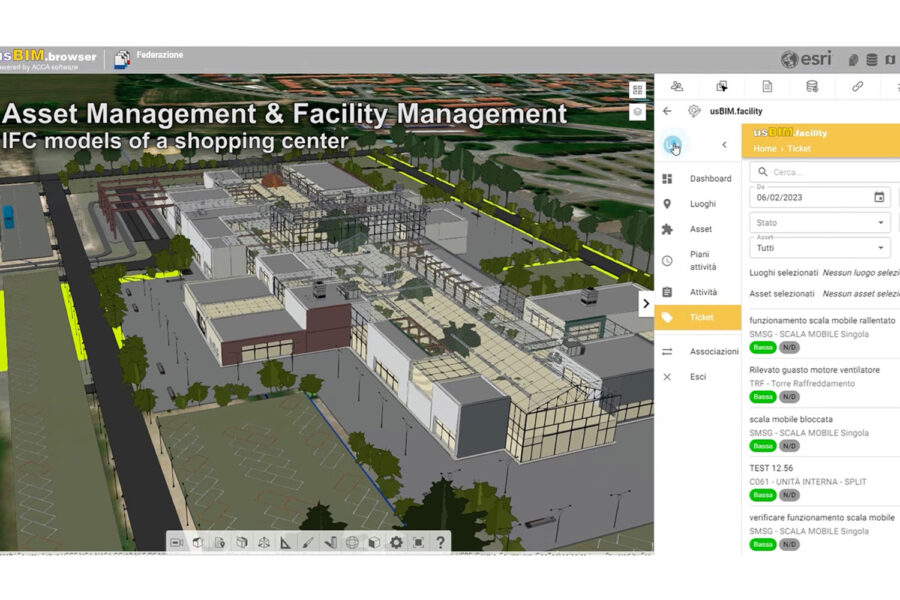This screenshot has height=600, width=900.
Task: Open the Asset Tutti dropdown
Action: pyautogui.click(x=820, y=247)
